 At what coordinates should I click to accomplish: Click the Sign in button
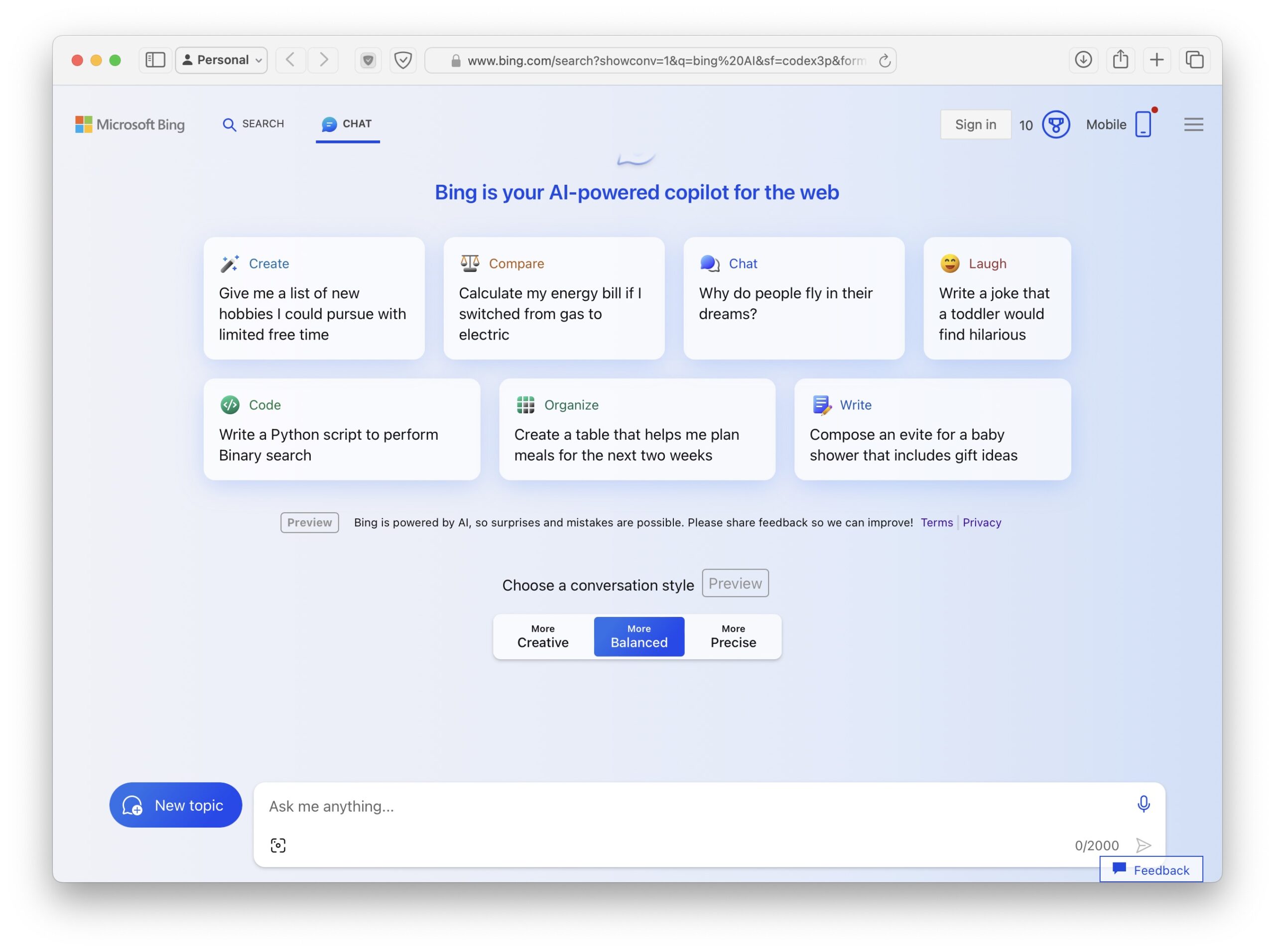[x=975, y=124]
